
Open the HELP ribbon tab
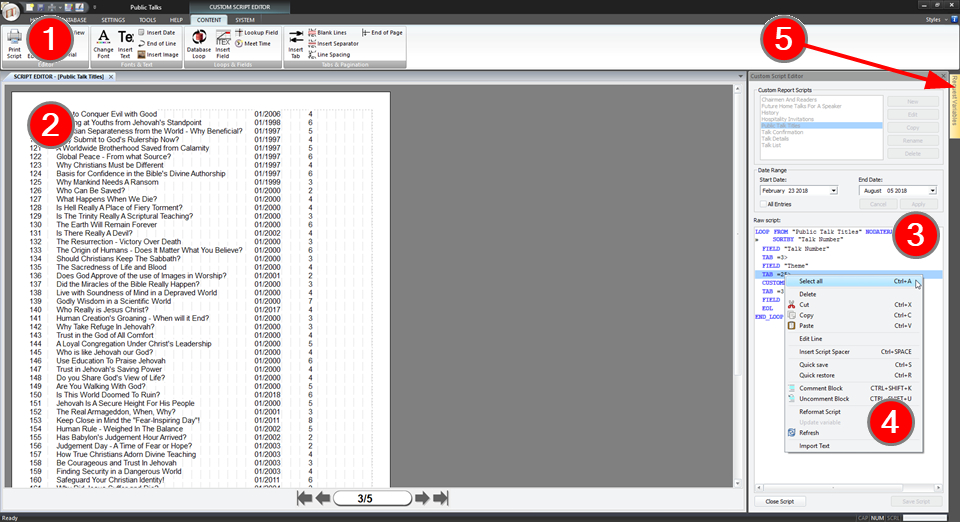point(176,20)
